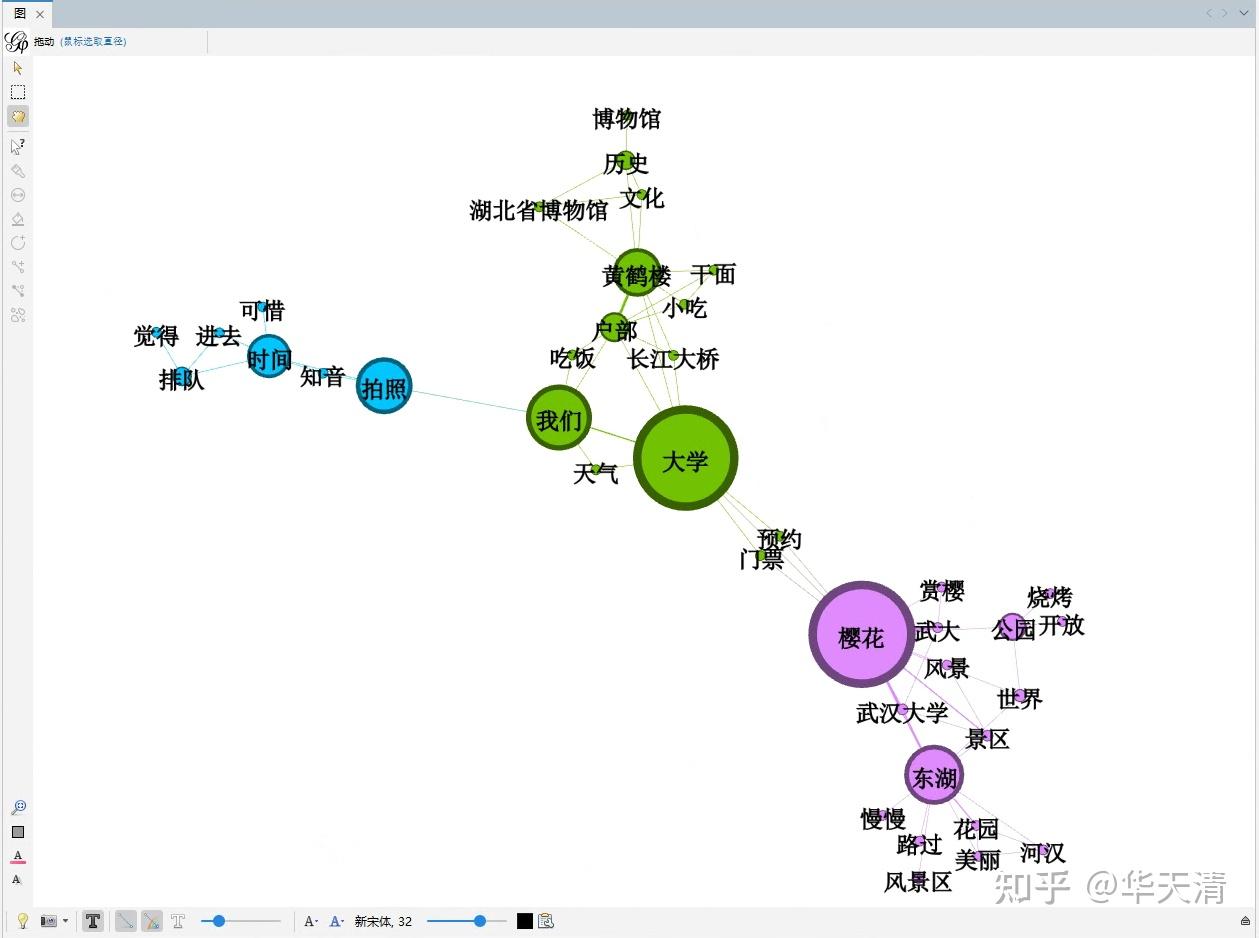Open the gray background color square
Image resolution: width=1259 pixels, height=938 pixels.
tap(17, 832)
